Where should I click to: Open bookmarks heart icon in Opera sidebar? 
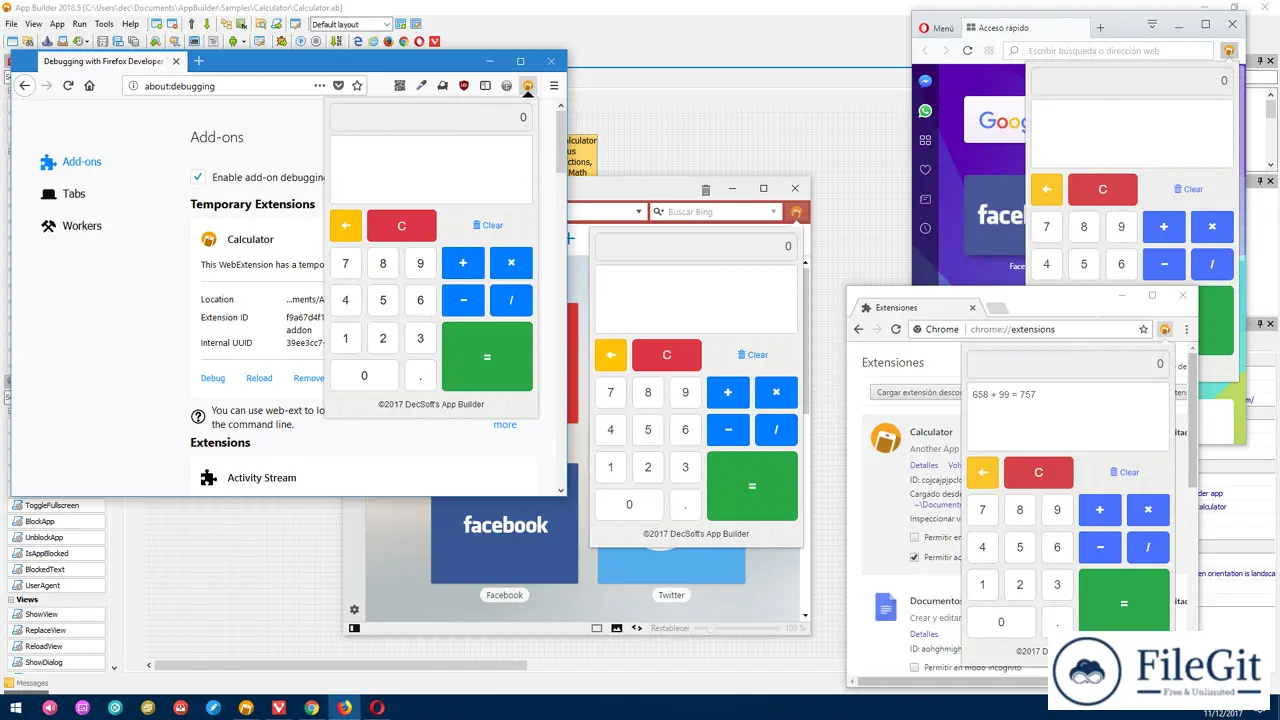[x=926, y=170]
